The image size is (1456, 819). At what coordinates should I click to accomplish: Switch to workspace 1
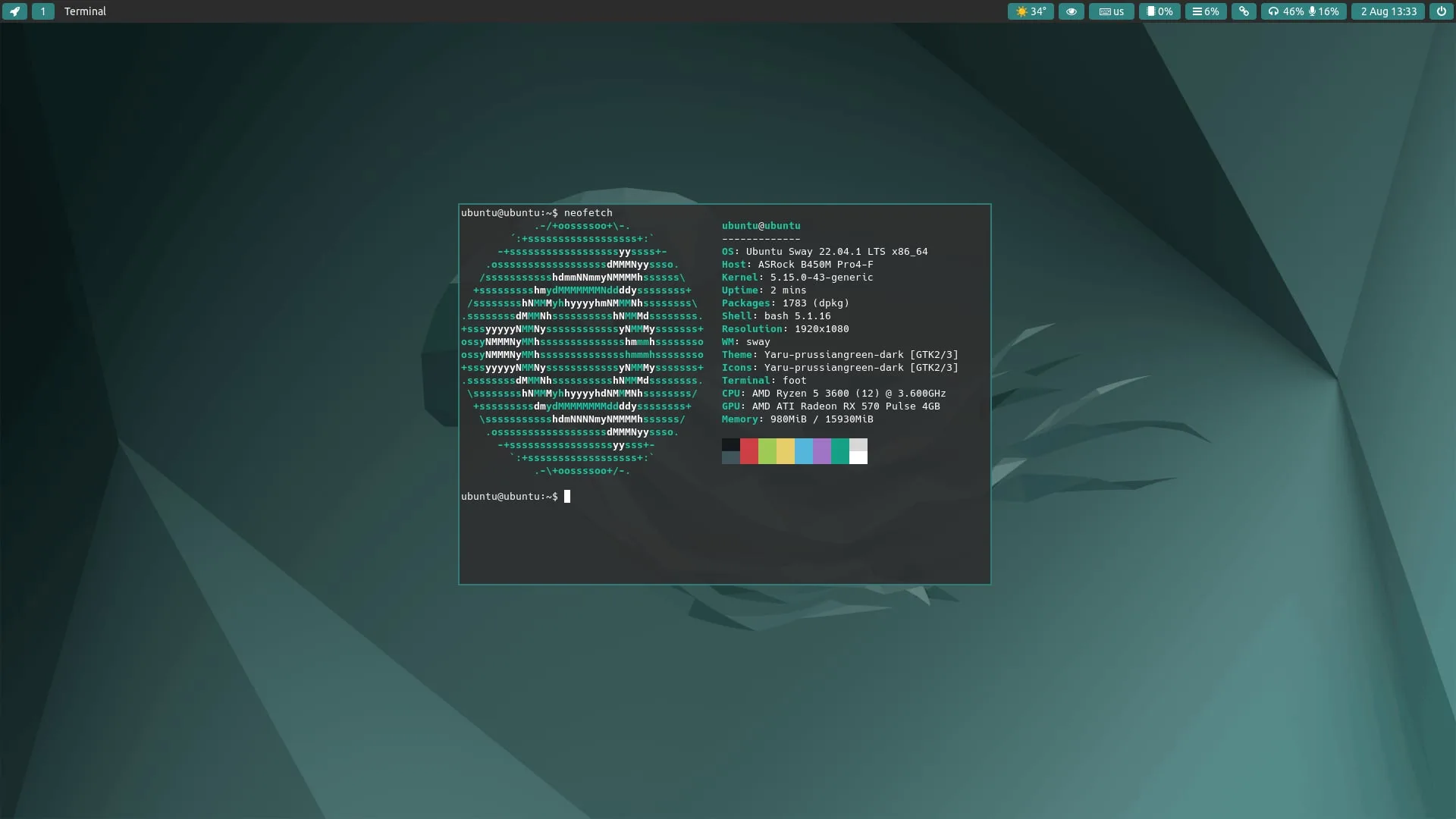pos(42,11)
